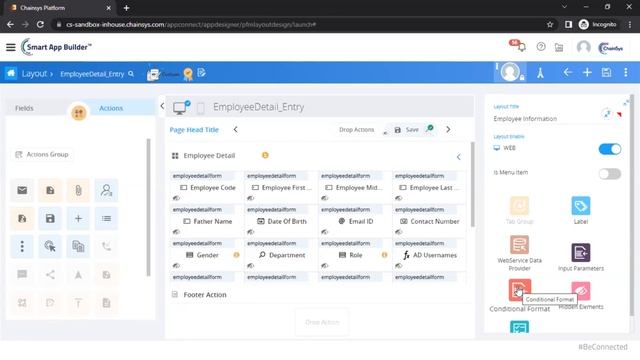
Task: Select the user assignment action icon
Action: click(x=106, y=190)
